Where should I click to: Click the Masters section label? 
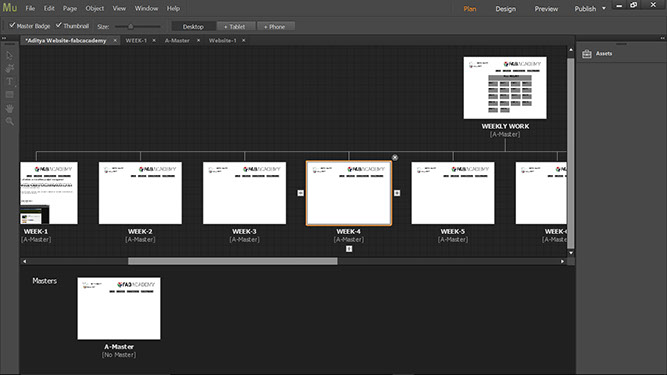44,281
